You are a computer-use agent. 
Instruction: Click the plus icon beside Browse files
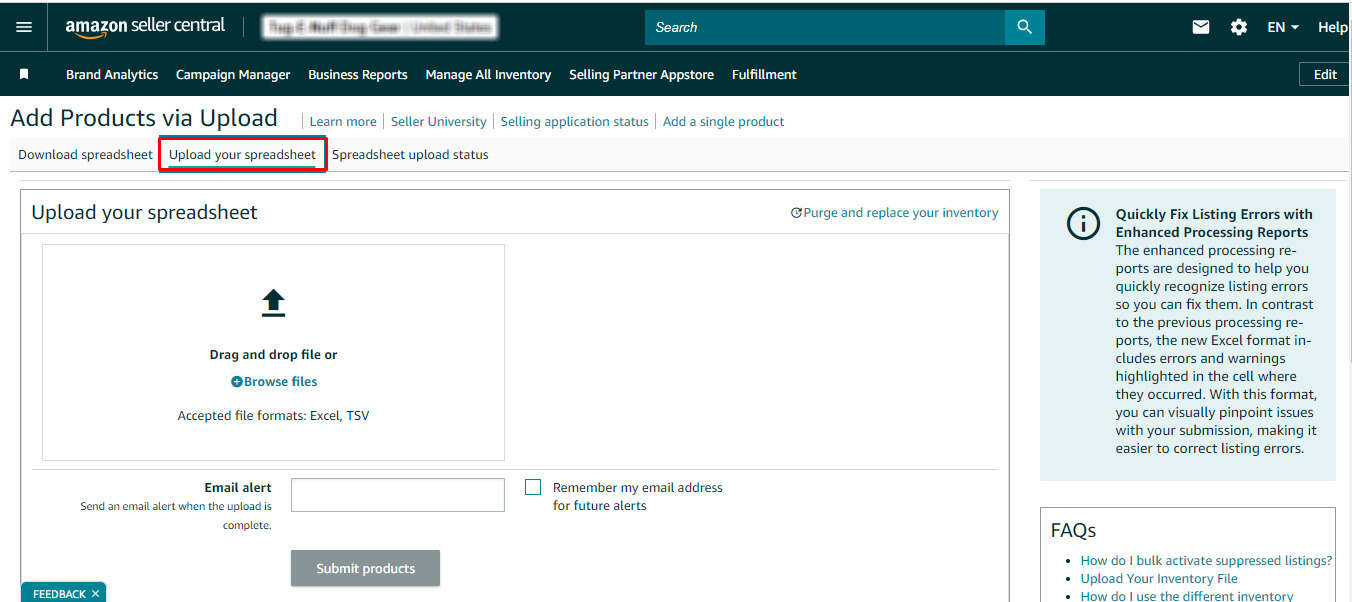coord(237,381)
